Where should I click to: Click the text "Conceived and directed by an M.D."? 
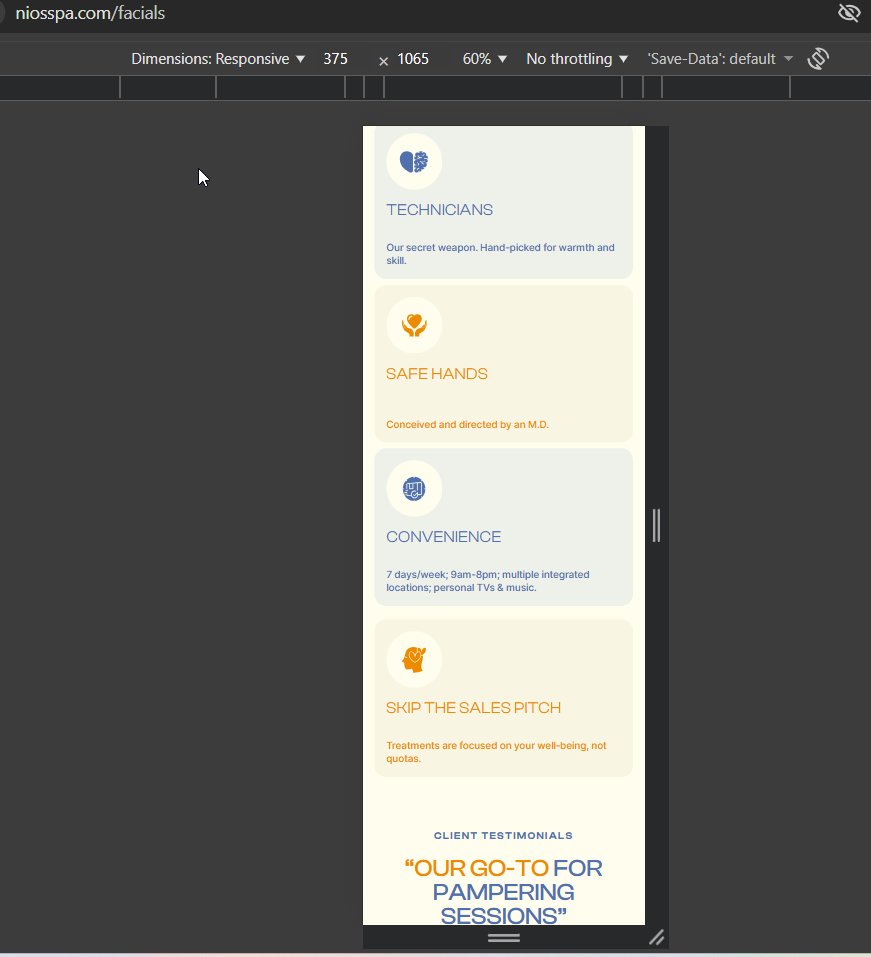(x=468, y=425)
